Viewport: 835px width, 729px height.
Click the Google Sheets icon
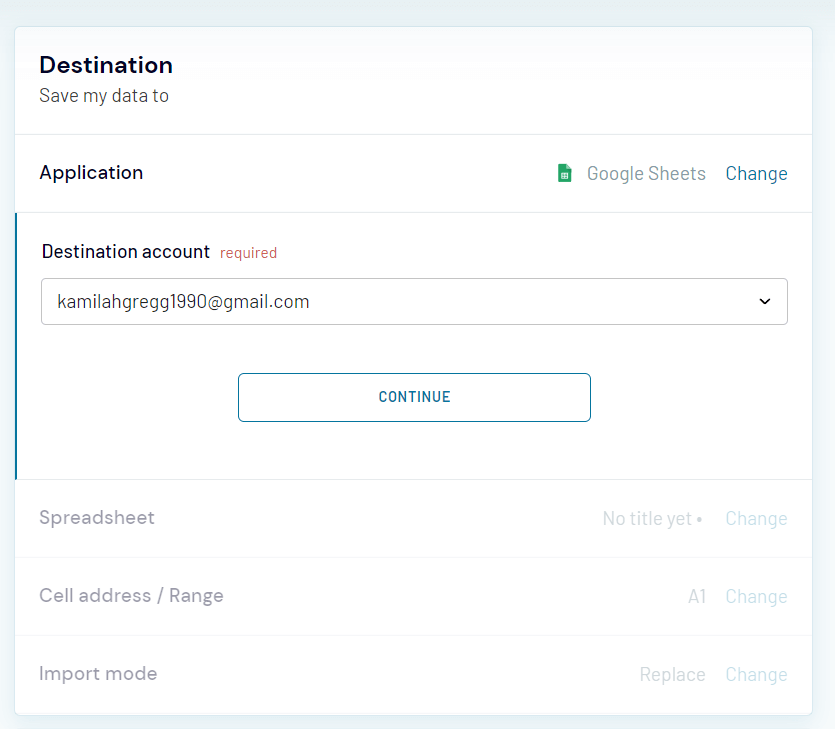tap(564, 172)
